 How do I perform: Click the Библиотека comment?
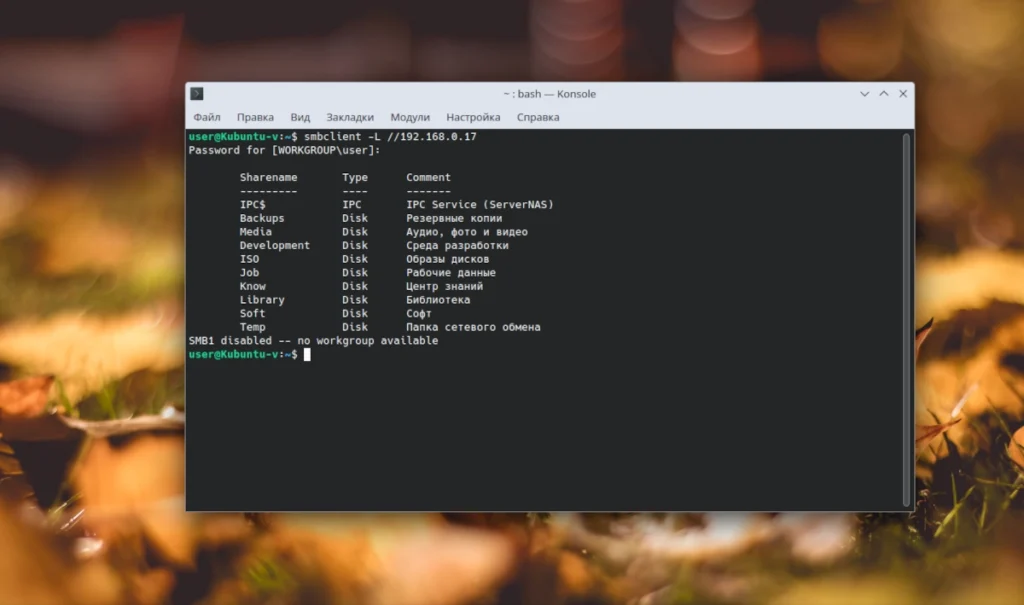[x=438, y=300]
